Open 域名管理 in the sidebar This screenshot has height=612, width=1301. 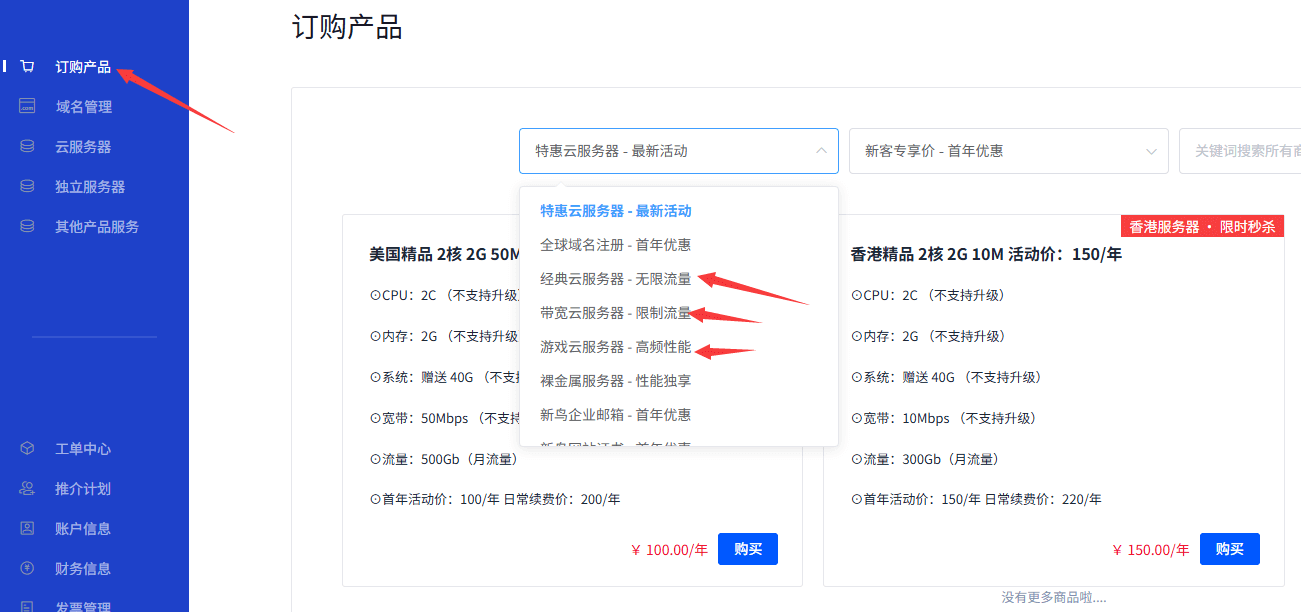click(83, 107)
